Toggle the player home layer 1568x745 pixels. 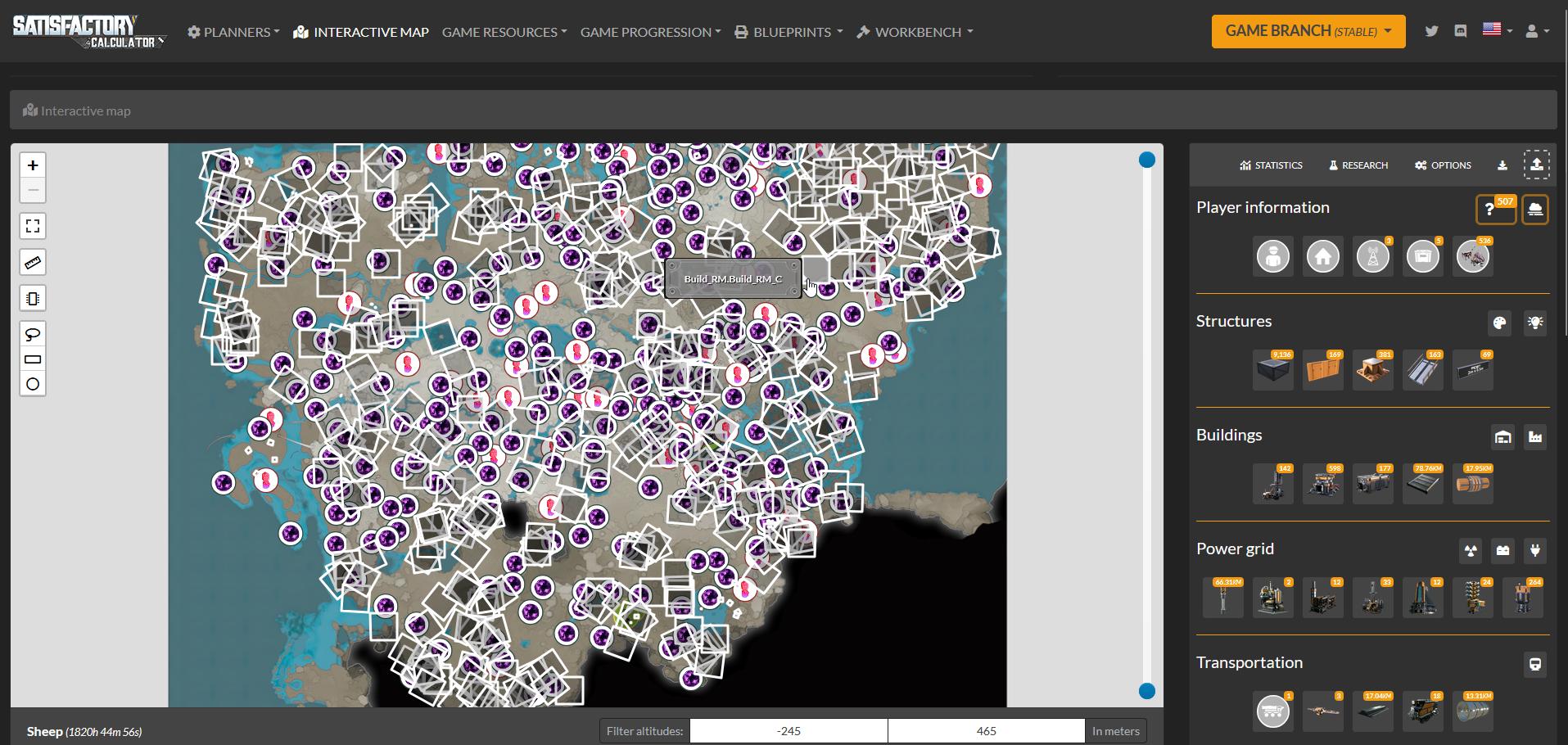coord(1323,257)
